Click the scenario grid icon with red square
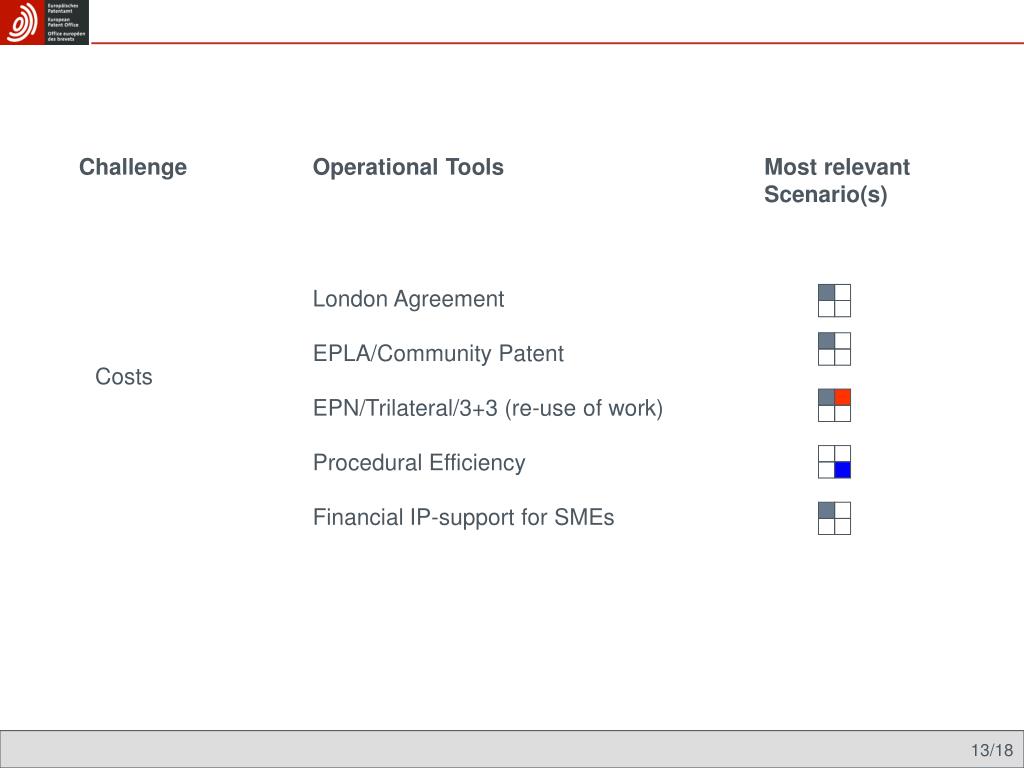Image resolution: width=1024 pixels, height=768 pixels. pyautogui.click(x=834, y=405)
